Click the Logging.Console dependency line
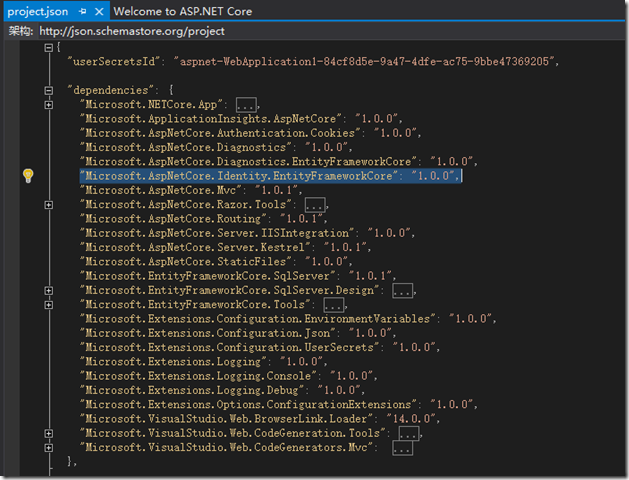This screenshot has width=629, height=480. click(x=228, y=376)
